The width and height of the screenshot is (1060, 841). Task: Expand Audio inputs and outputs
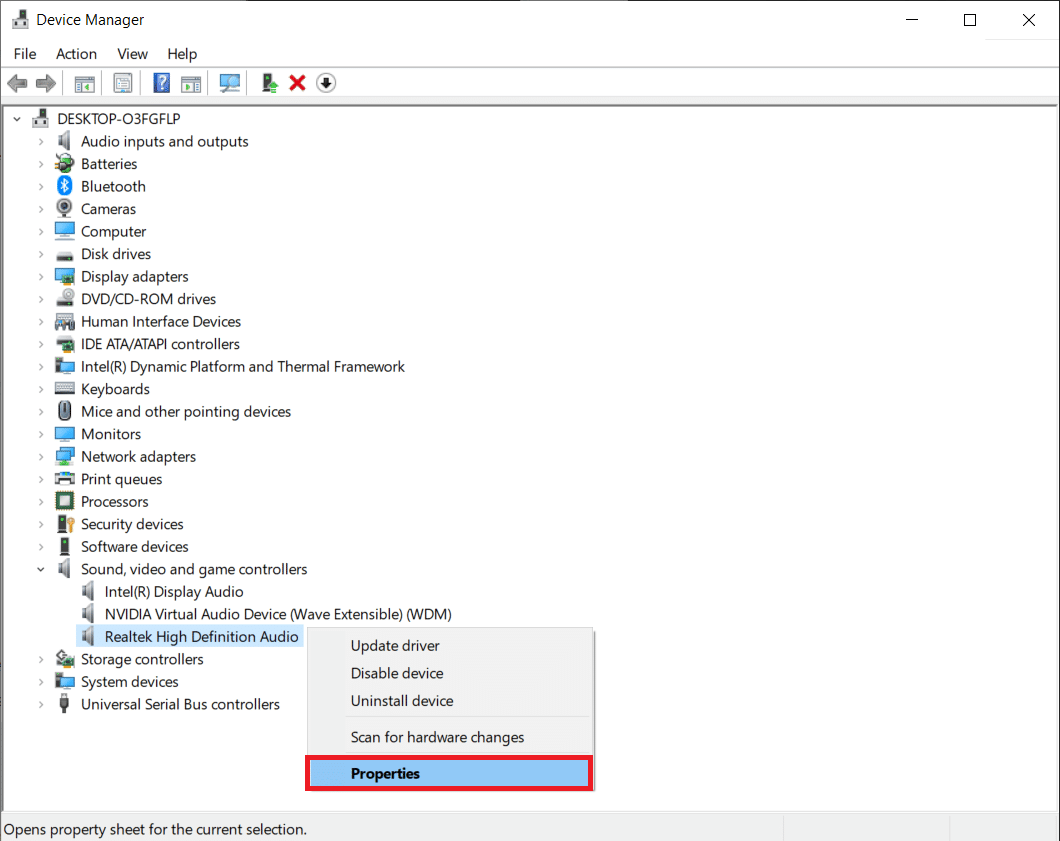point(41,141)
